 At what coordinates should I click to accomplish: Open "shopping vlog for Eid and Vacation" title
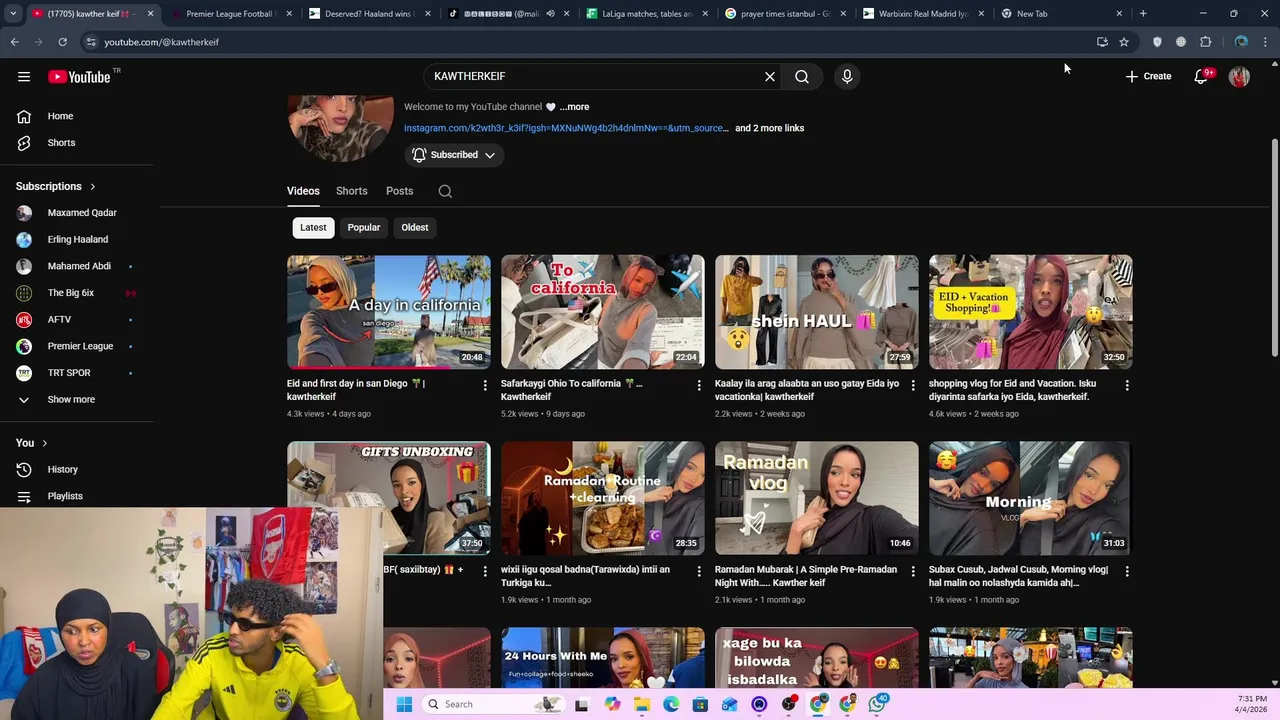(x=1012, y=390)
